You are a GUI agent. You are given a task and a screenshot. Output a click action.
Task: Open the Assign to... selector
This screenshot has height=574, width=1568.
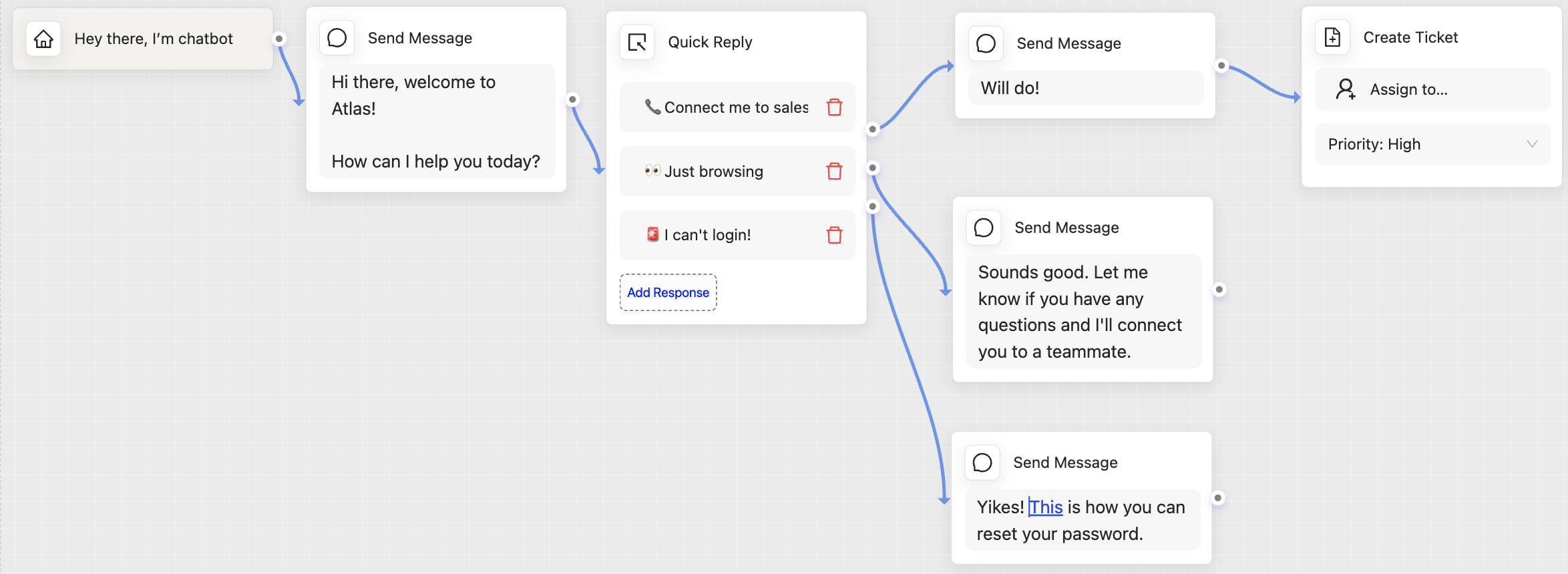1432,89
